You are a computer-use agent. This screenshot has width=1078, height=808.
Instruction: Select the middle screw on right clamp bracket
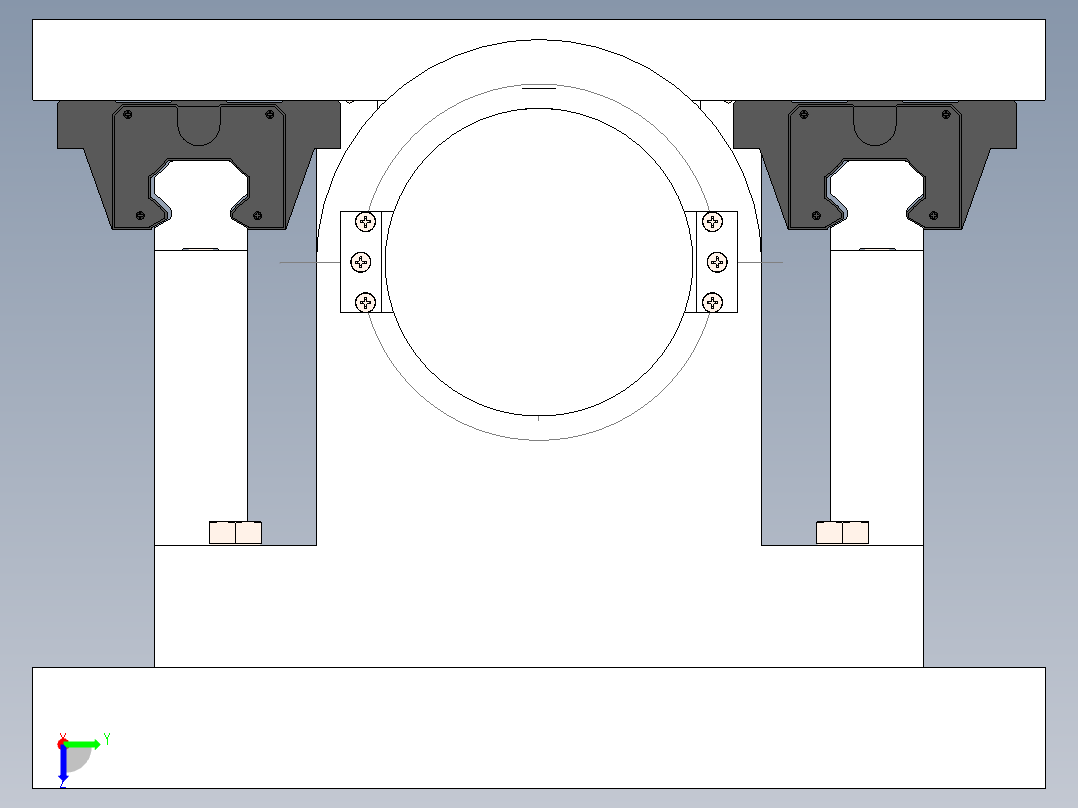(717, 262)
